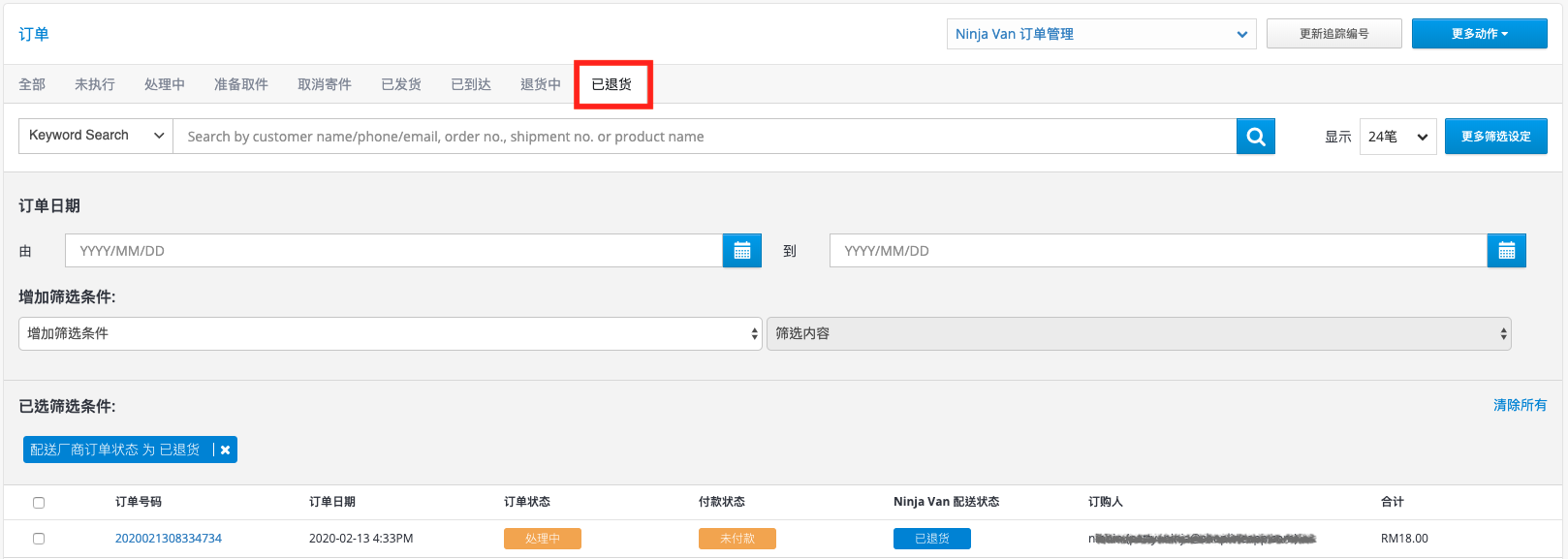This screenshot has height=559, width=1568.
Task: Expand the 增加筛选条件 select box
Action: point(390,333)
